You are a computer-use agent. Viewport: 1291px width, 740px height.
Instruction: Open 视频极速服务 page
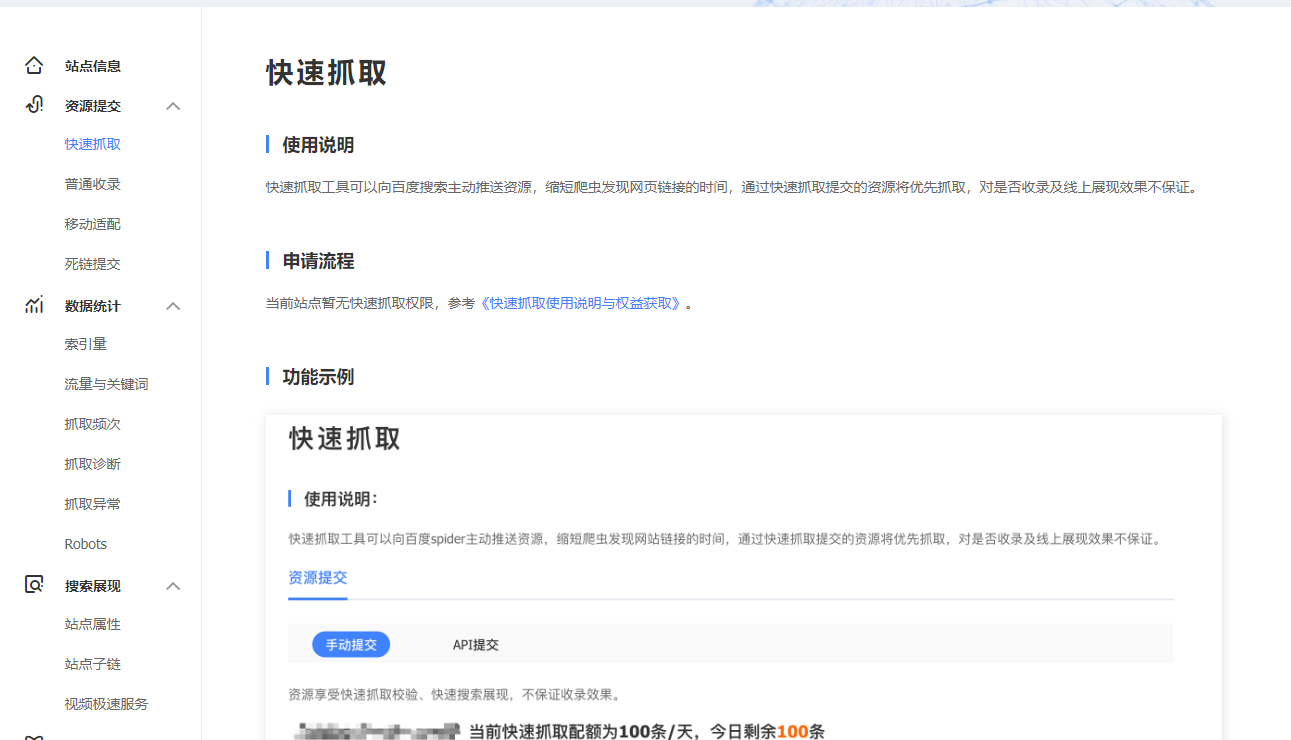pyautogui.click(x=107, y=704)
